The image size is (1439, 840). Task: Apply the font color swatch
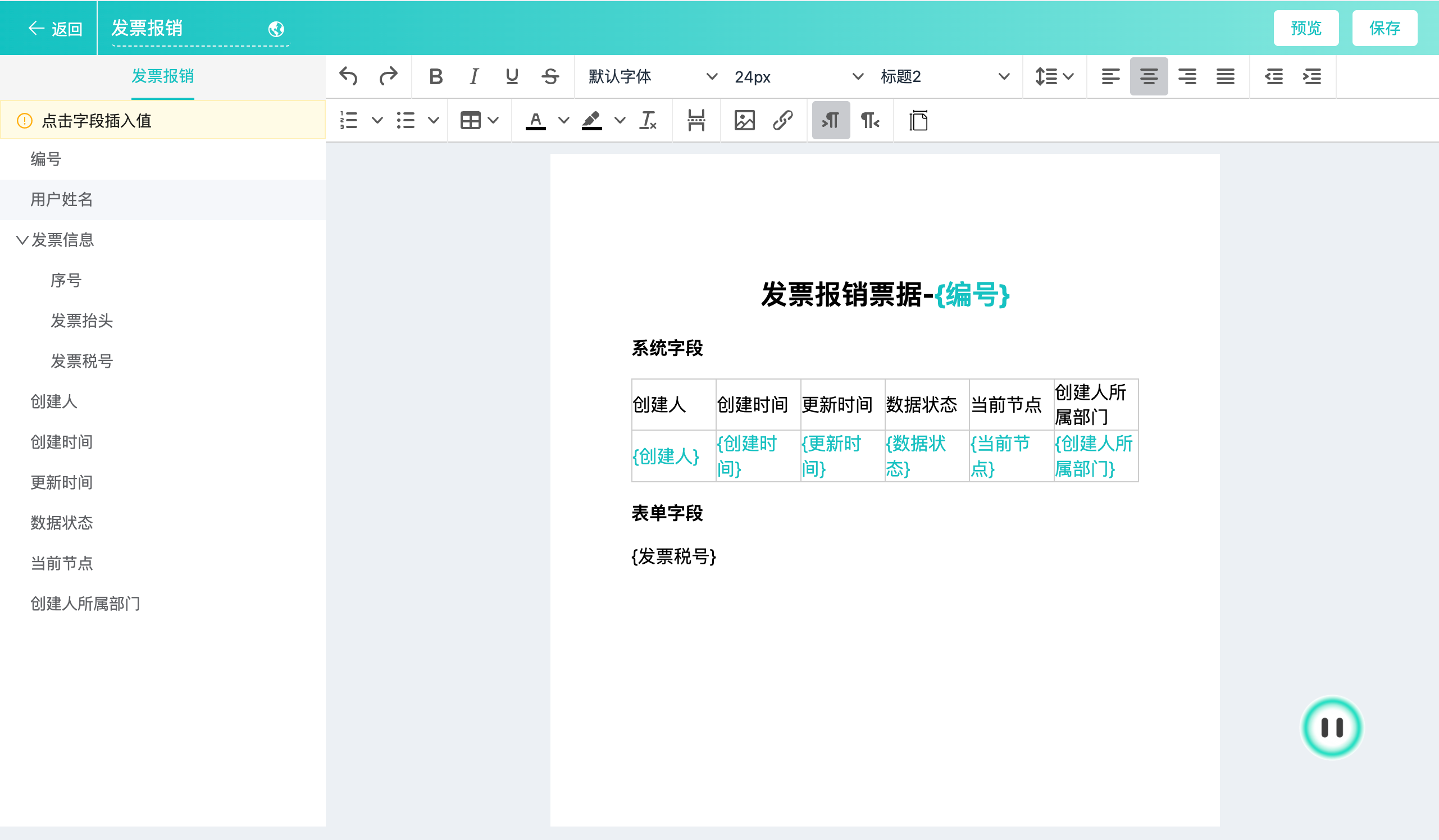pyautogui.click(x=535, y=120)
